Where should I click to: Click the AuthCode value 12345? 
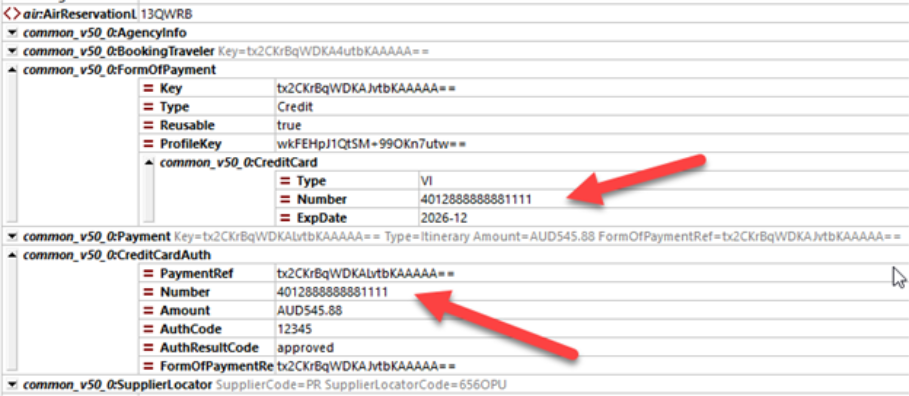(x=295, y=329)
